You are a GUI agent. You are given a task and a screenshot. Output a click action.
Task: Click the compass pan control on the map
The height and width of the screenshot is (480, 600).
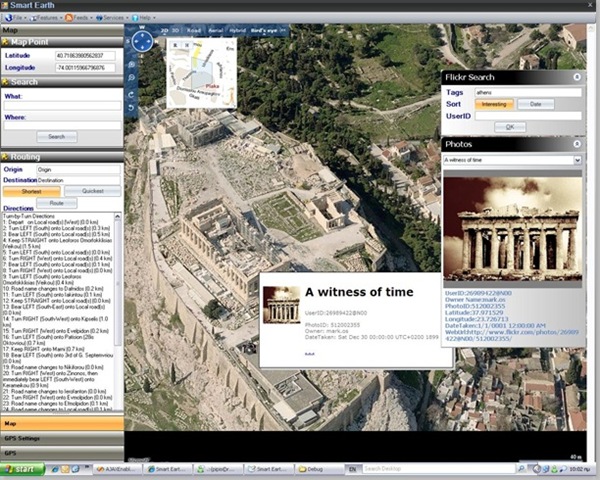click(x=142, y=41)
